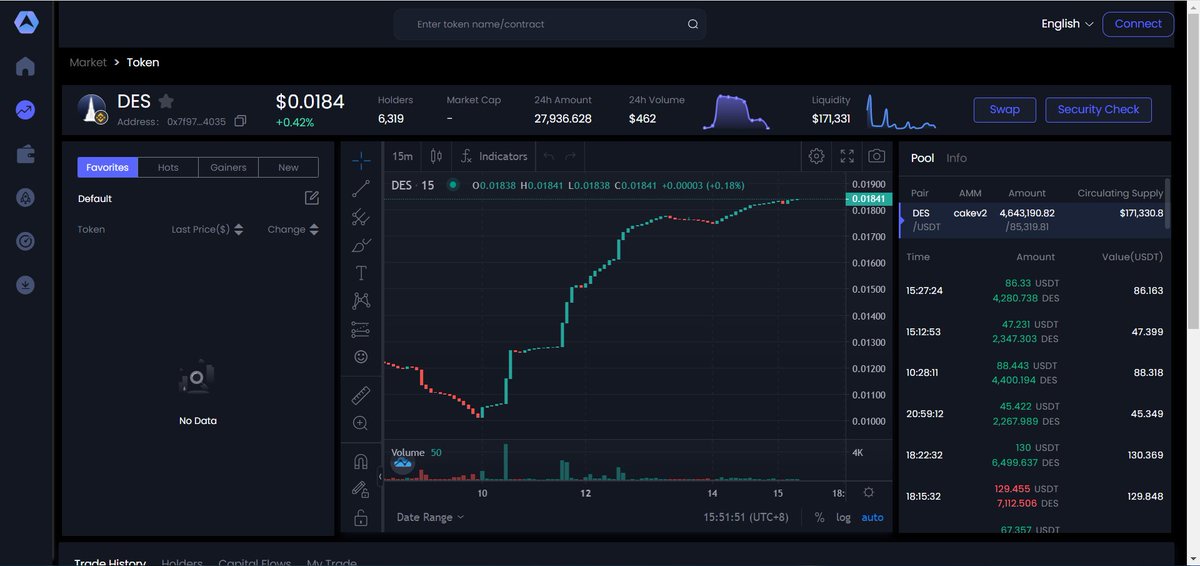
Task: Click the 15:27:24 trade row
Action: [x=1034, y=291]
